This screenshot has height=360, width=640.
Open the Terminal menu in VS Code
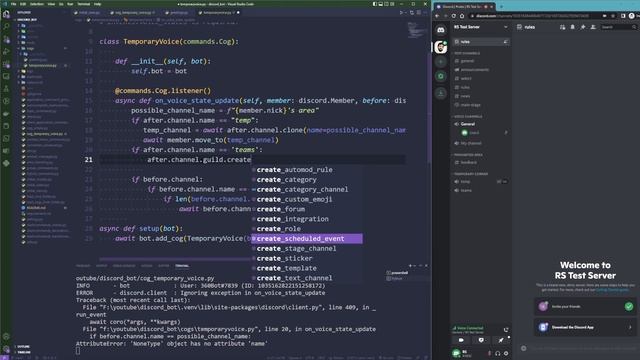(83, 4)
